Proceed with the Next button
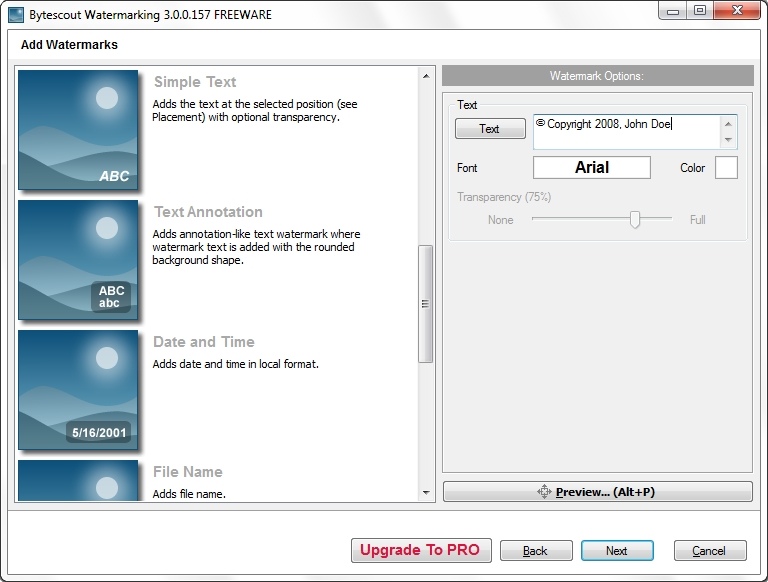The height and width of the screenshot is (582, 768). [617, 551]
